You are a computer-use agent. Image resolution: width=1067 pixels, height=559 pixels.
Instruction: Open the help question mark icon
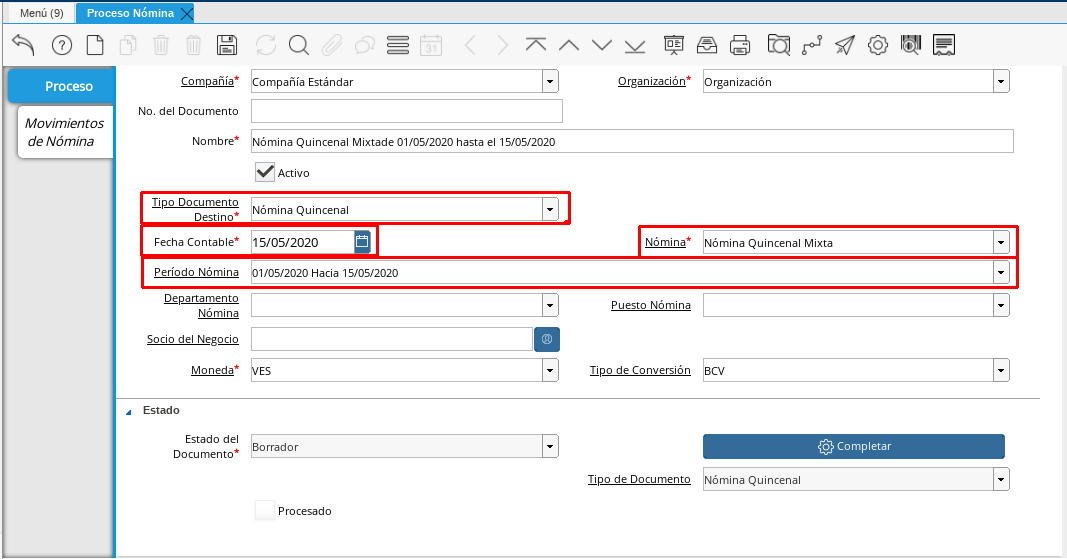pyautogui.click(x=62, y=45)
